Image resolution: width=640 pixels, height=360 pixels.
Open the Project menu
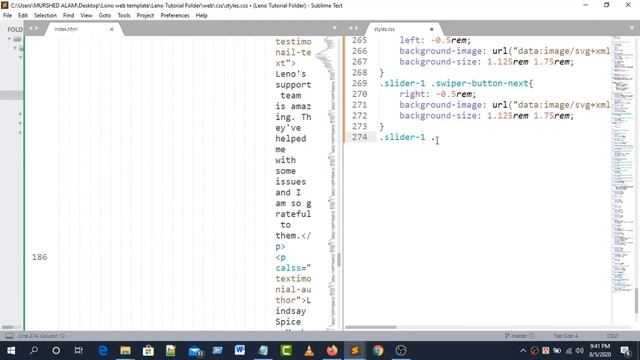pos(145,16)
